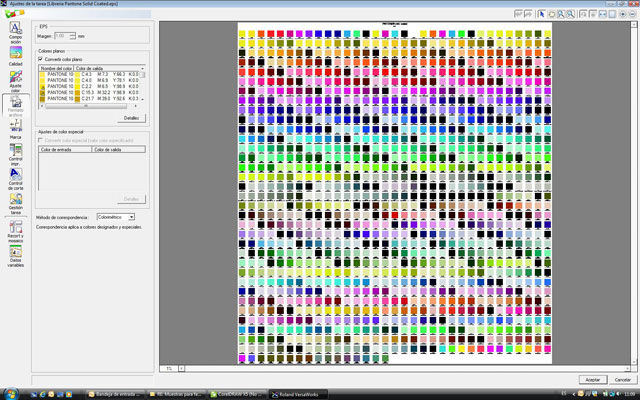Select the Formato archivo sidebar icon
Screen dimensions: 640x400
[x=15, y=107]
